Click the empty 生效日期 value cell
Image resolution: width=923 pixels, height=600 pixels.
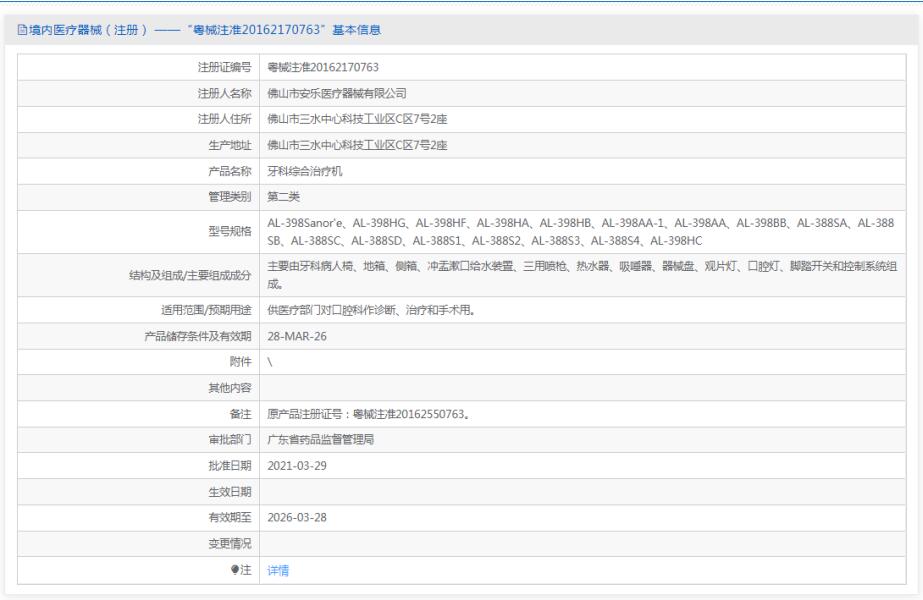coord(586,492)
